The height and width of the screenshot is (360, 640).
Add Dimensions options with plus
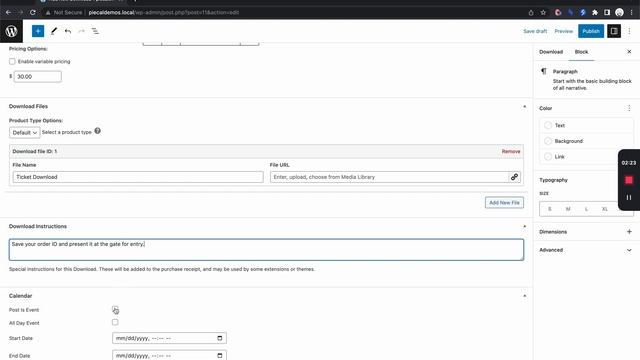coord(629,231)
